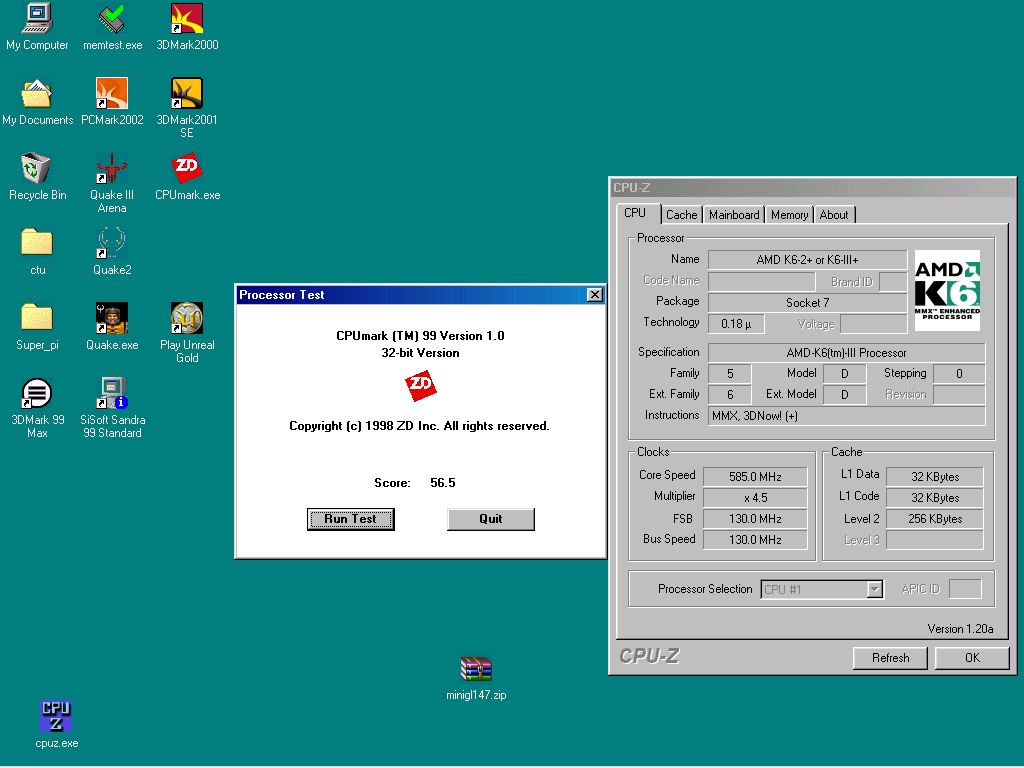Click the ZD logo in Processor Test

pos(421,386)
